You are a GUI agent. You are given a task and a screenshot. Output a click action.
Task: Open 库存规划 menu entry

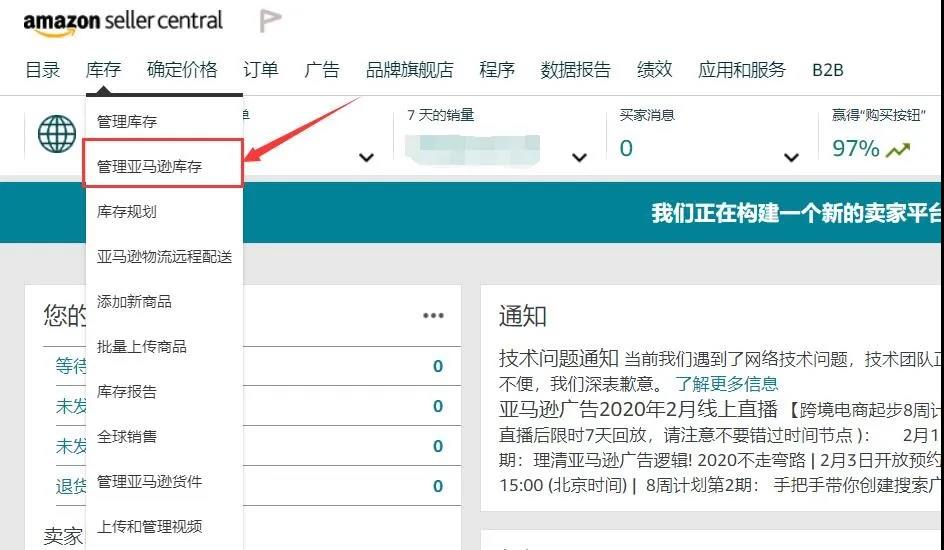tap(127, 211)
